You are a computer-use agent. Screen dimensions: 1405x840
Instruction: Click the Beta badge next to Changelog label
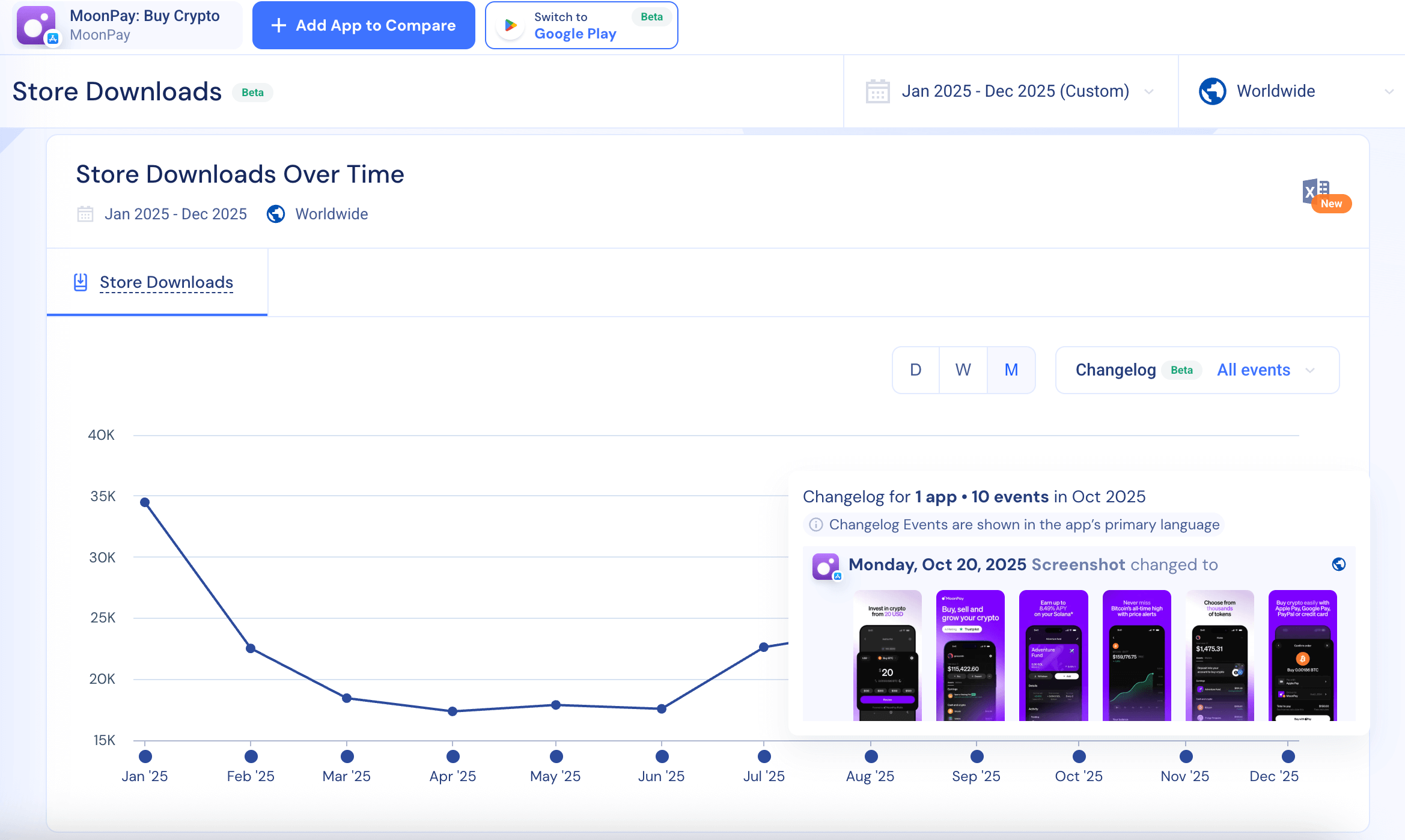[x=1181, y=370]
